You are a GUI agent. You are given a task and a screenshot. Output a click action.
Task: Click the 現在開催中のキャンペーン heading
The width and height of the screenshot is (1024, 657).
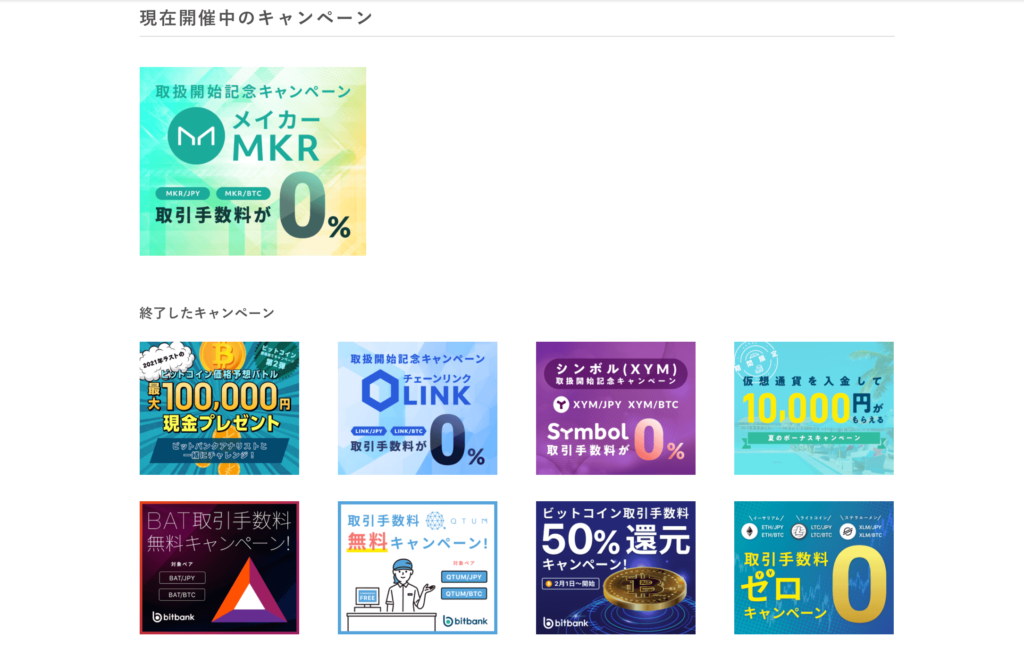(256, 18)
